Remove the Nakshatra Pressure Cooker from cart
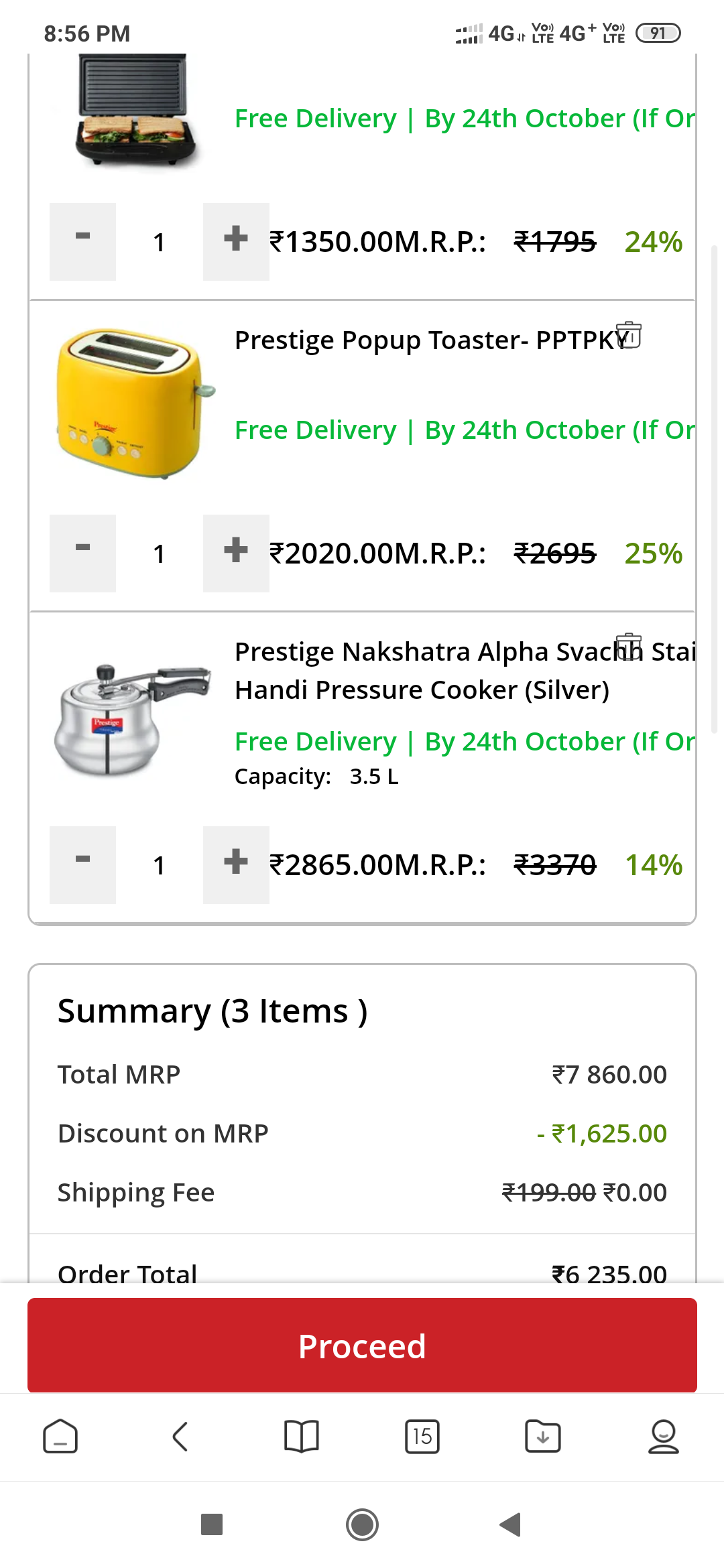724x1568 pixels. tap(629, 647)
